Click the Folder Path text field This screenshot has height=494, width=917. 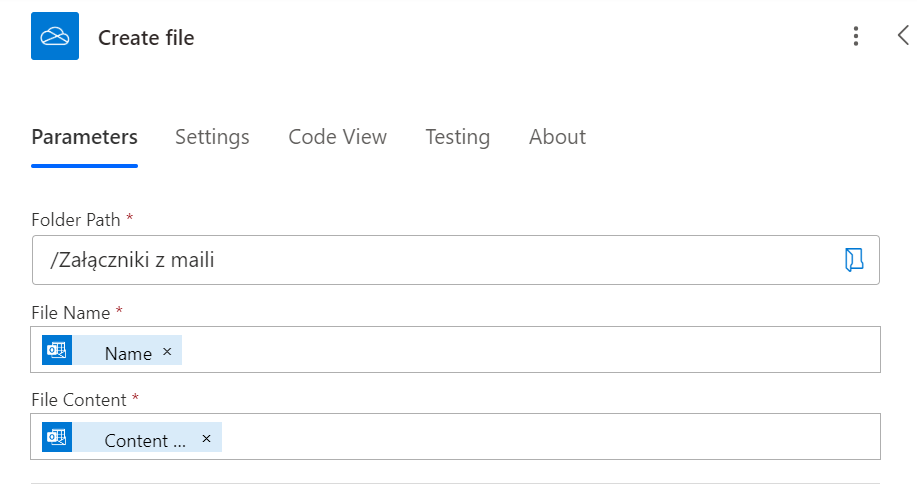(x=430, y=261)
